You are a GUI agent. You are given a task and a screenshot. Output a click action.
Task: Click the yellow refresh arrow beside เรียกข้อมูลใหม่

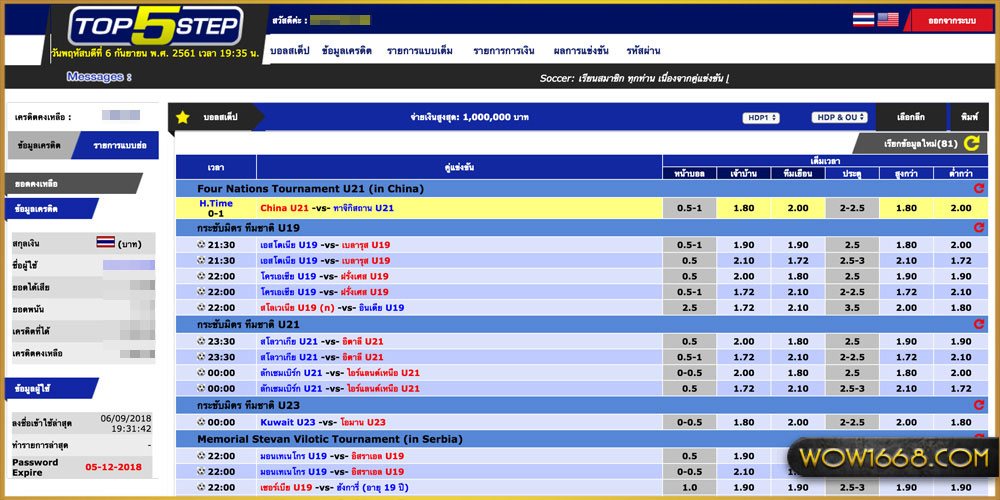tap(971, 144)
